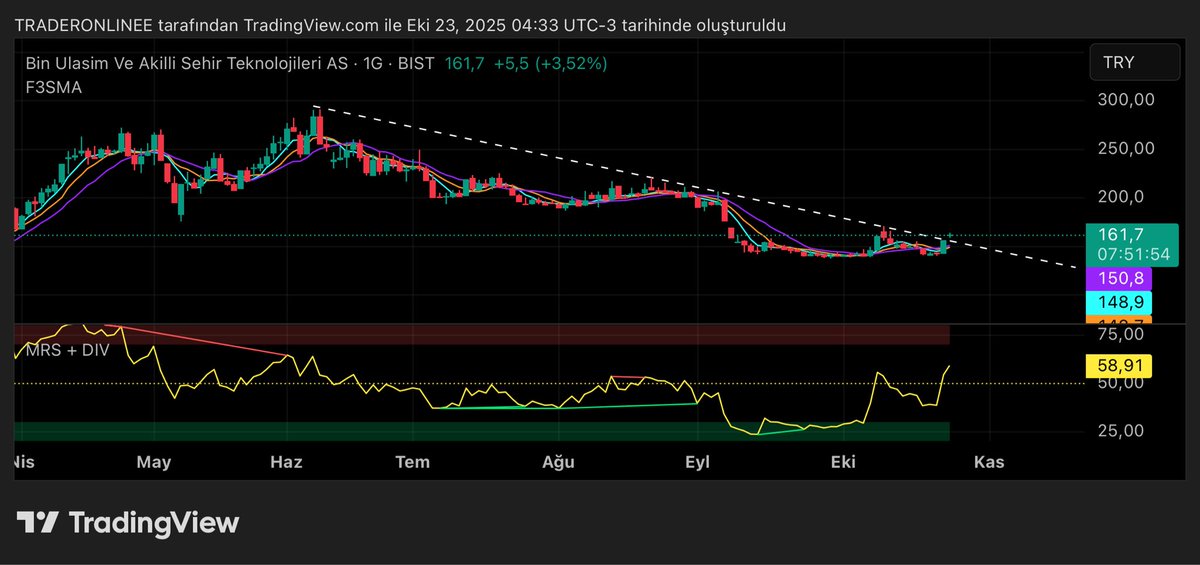The height and width of the screenshot is (565, 1200).
Task: Click the May label on time axis
Action: point(154,462)
